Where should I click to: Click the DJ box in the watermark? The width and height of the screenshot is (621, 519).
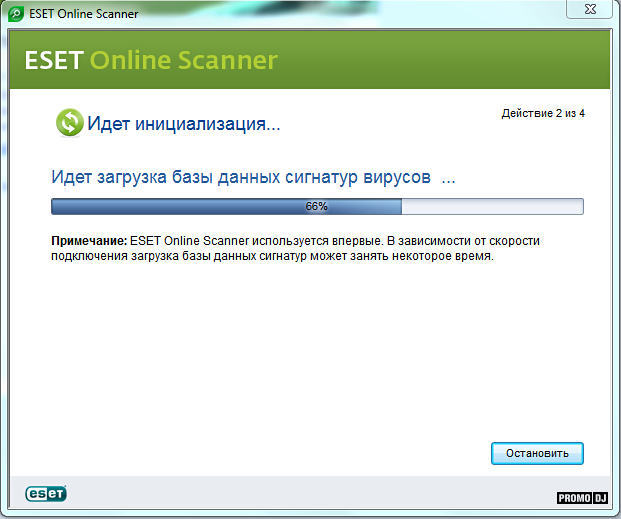[x=601, y=498]
